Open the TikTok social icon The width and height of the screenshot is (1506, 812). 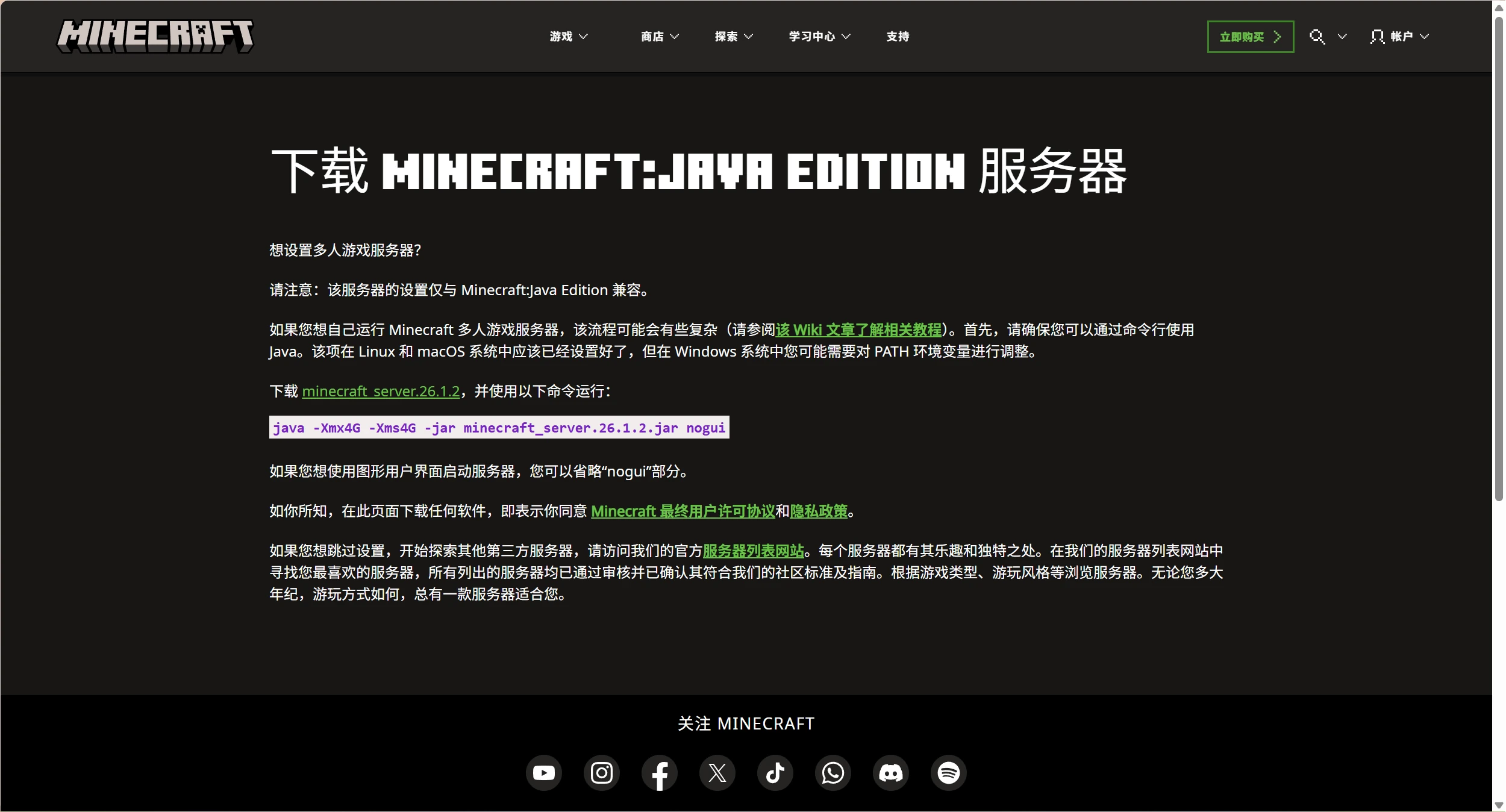click(x=775, y=772)
